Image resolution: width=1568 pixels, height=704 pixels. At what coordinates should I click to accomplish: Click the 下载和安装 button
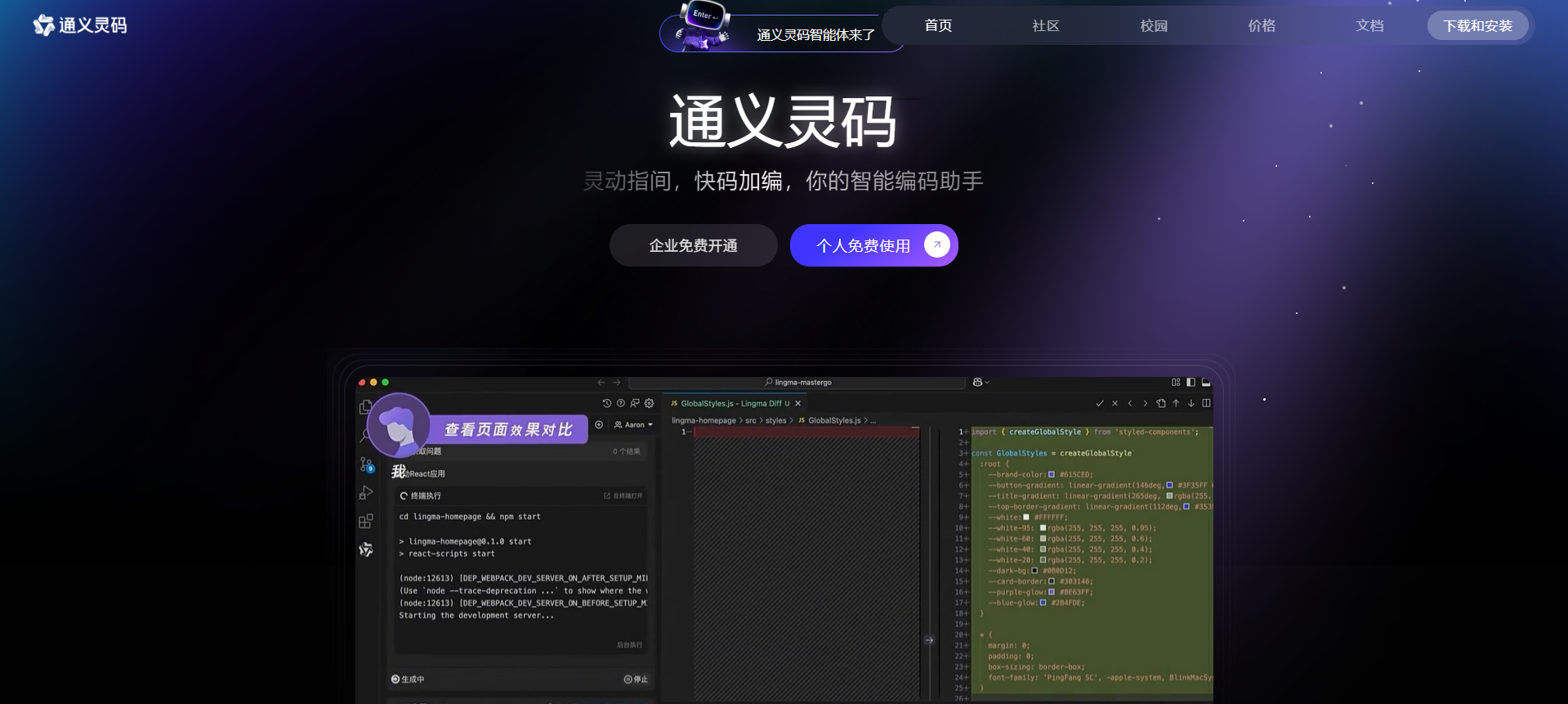coord(1477,25)
